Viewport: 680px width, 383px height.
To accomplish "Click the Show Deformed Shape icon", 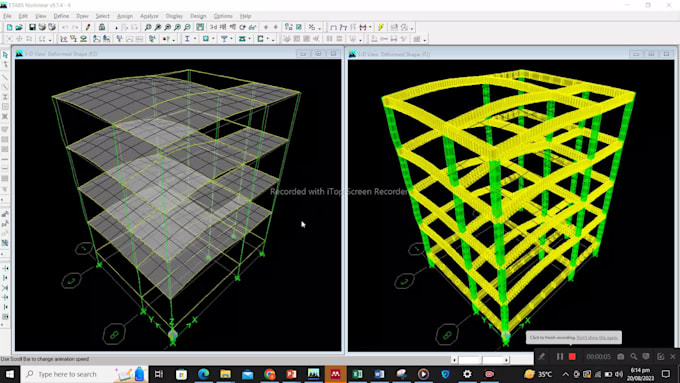I will (x=343, y=27).
